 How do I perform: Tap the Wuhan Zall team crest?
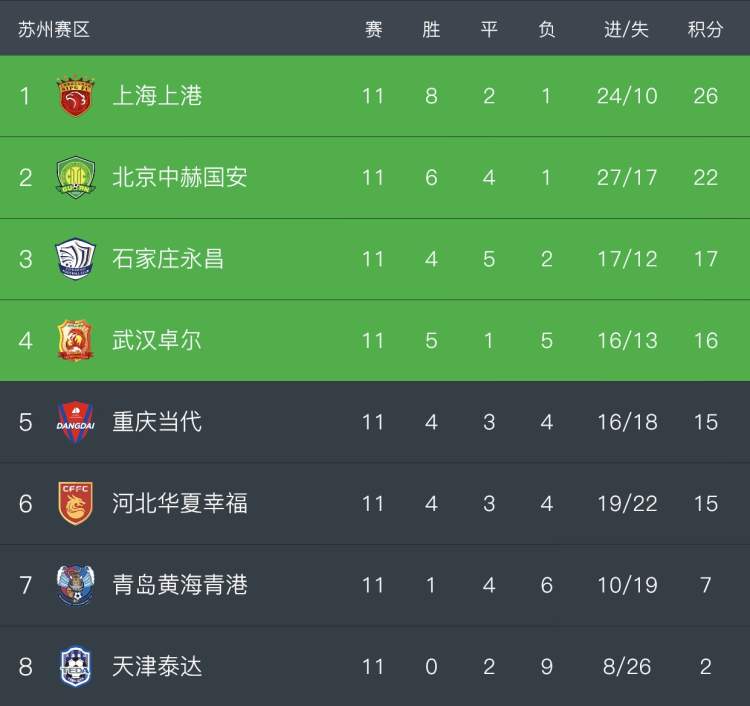click(75, 341)
